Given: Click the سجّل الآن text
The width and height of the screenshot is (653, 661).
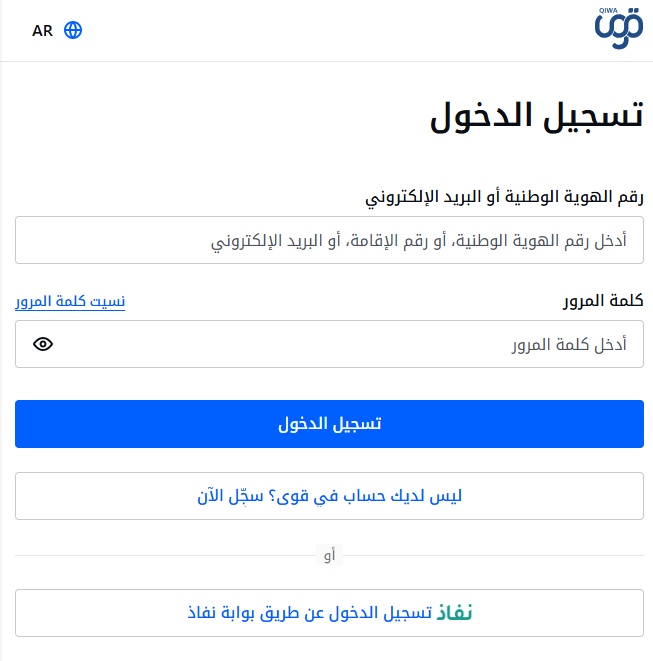Looking at the screenshot, I should 230,496.
